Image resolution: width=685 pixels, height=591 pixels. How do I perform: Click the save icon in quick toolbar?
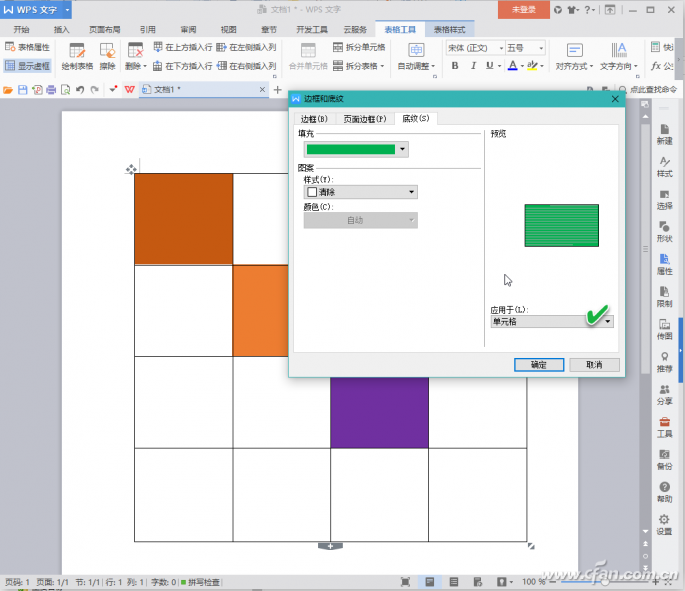point(23,90)
